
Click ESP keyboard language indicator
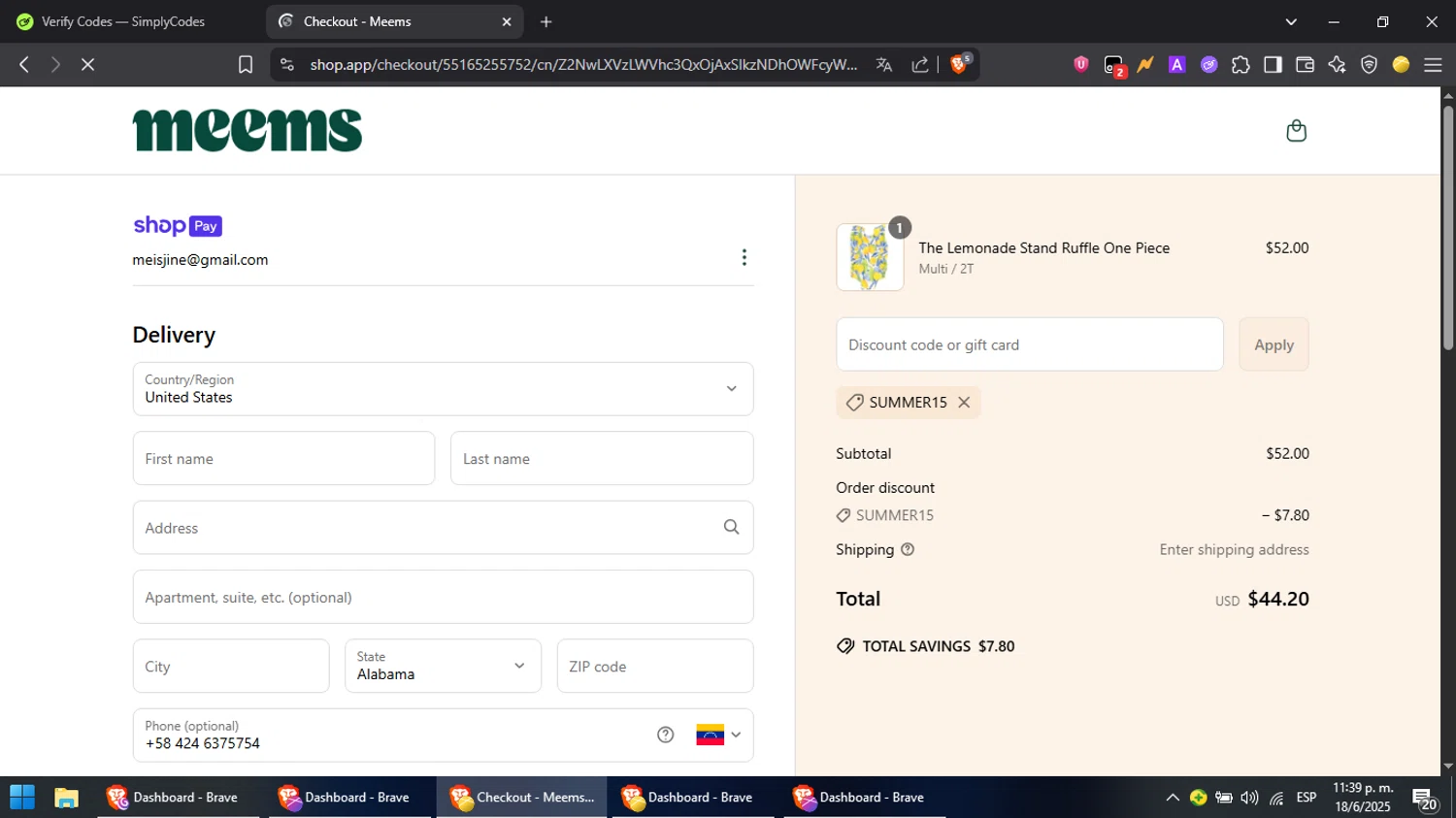[x=1307, y=798]
